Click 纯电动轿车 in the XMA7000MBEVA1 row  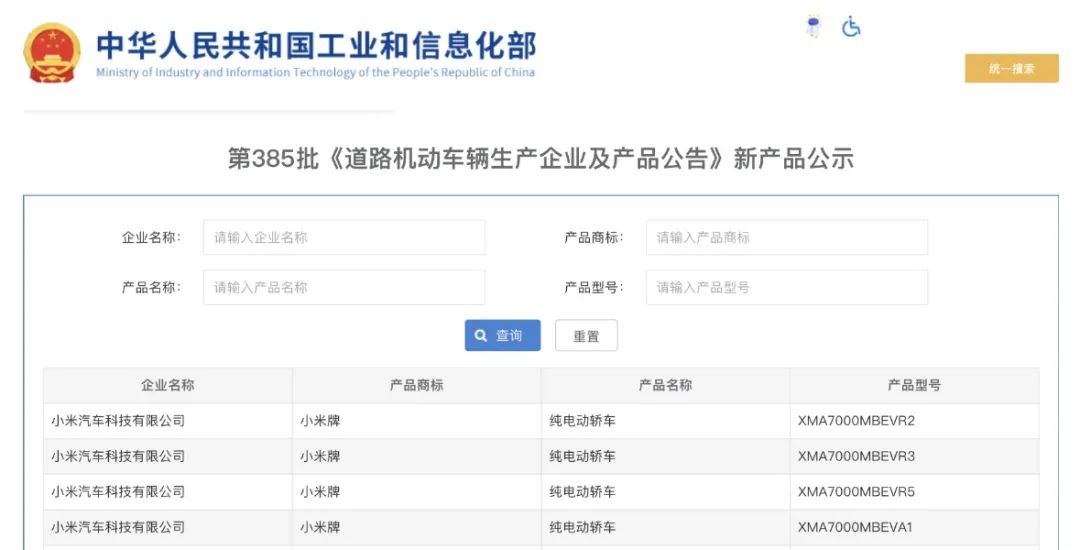(x=582, y=527)
